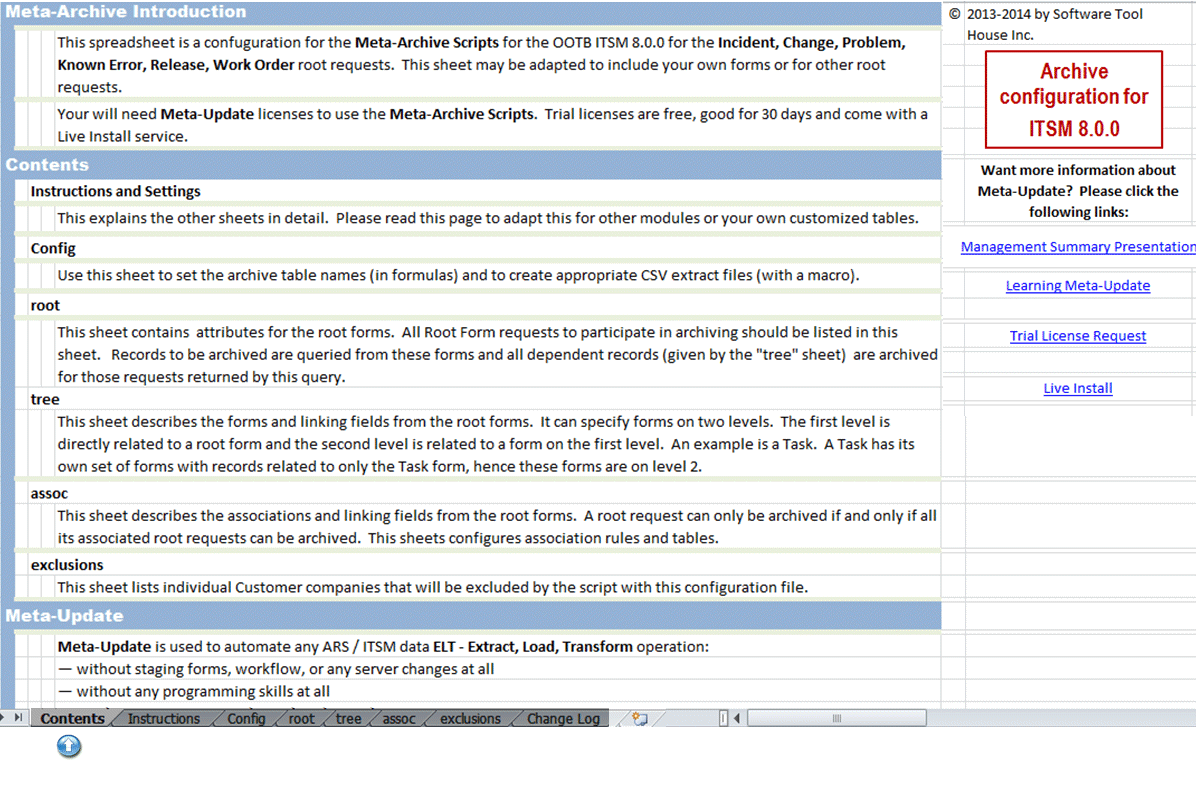Switch to the Change Log sheet tab
Screen dimensions: 1196x794
click(564, 718)
